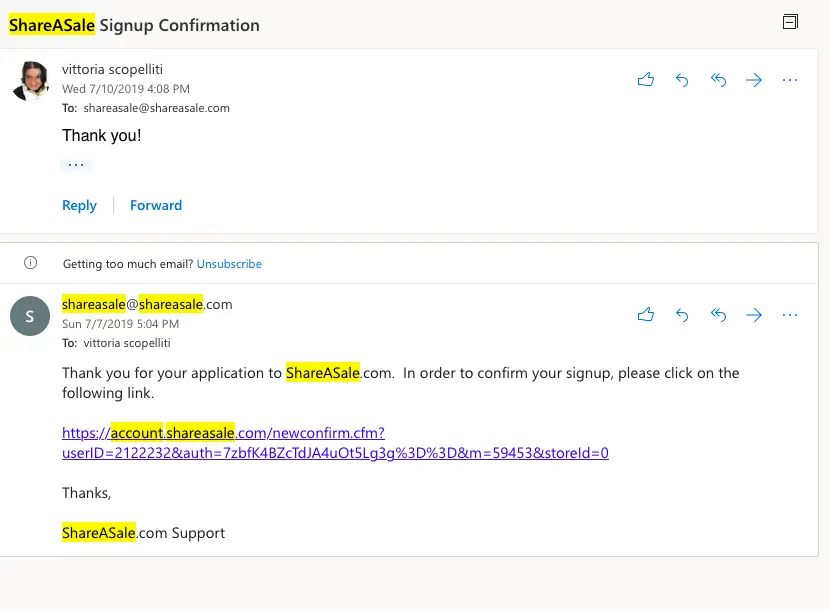Image resolution: width=831 pixels, height=609 pixels.
Task: Expand quoted text ellipsis under Thank you
Action: pyautogui.click(x=76, y=165)
